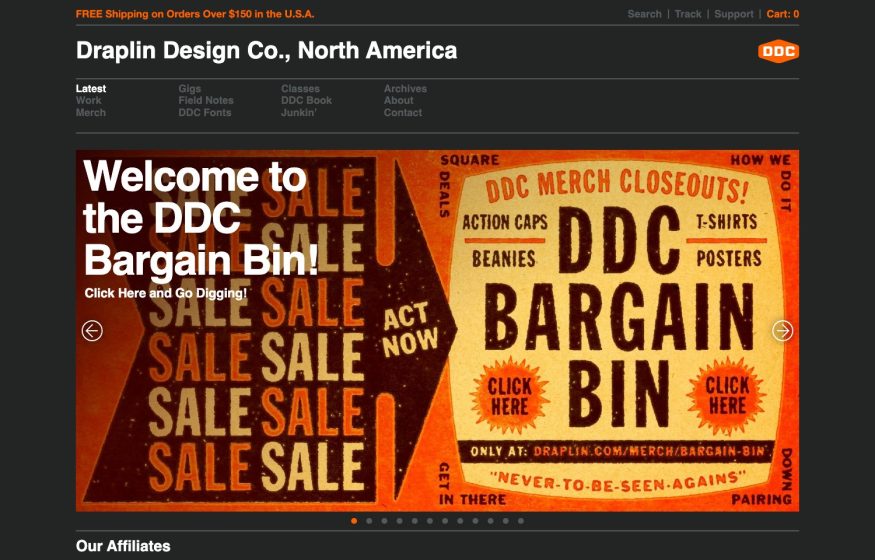This screenshot has width=875, height=560.
Task: Select the tenth carousel dot
Action: [x=490, y=521]
